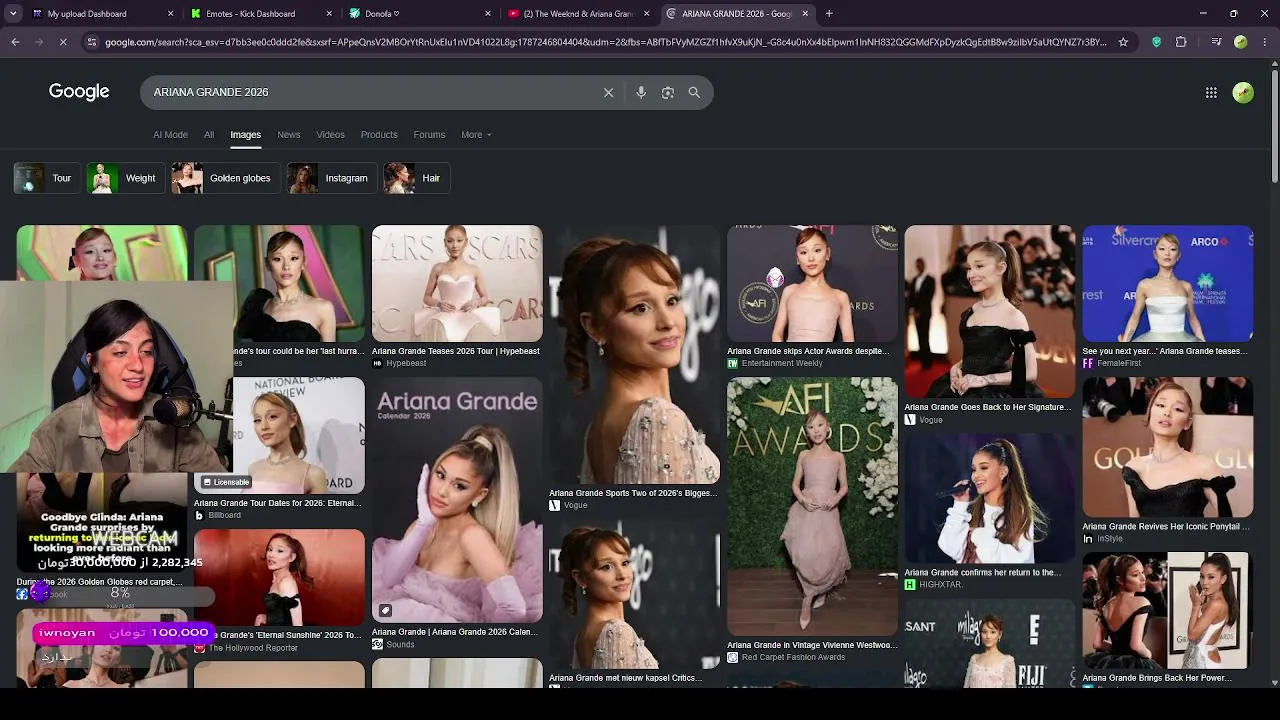Open the Chrome profile avatar in toolbar
This screenshot has height=720, width=1280.
(x=1241, y=42)
